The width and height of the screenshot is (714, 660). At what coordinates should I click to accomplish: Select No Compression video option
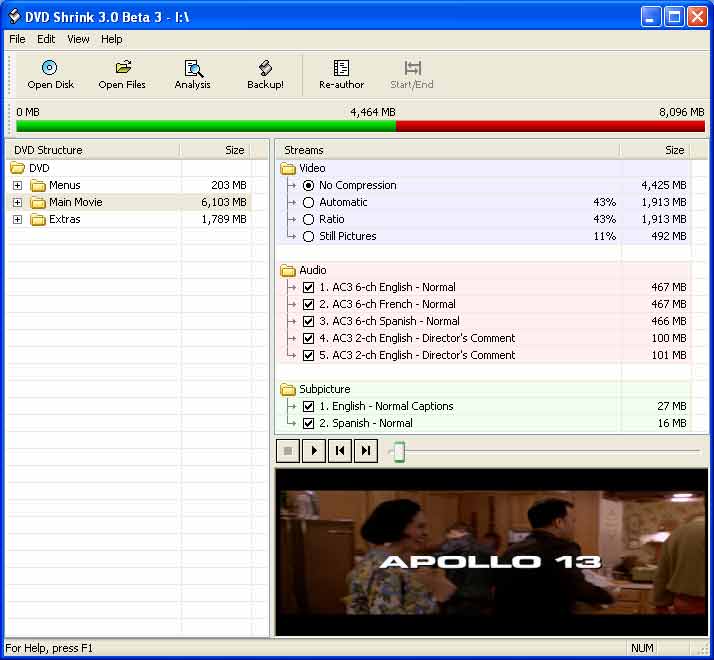308,185
